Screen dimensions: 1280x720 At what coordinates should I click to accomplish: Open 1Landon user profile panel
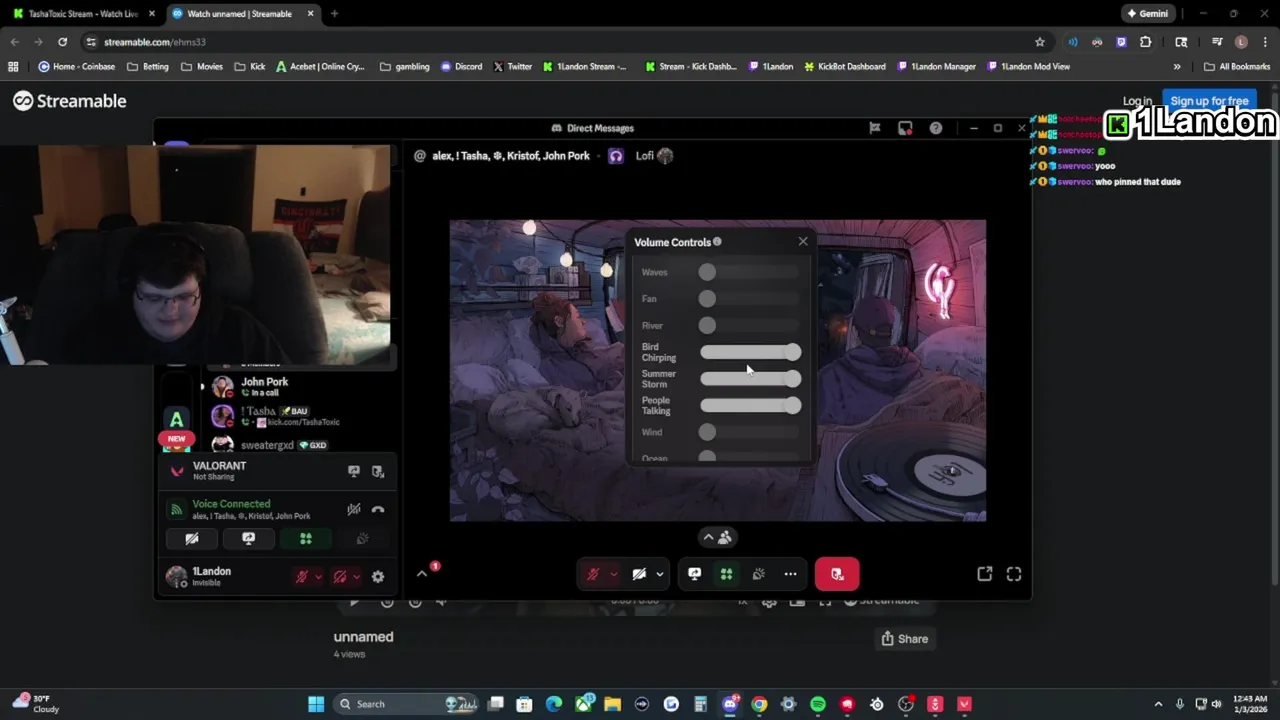[211, 576]
